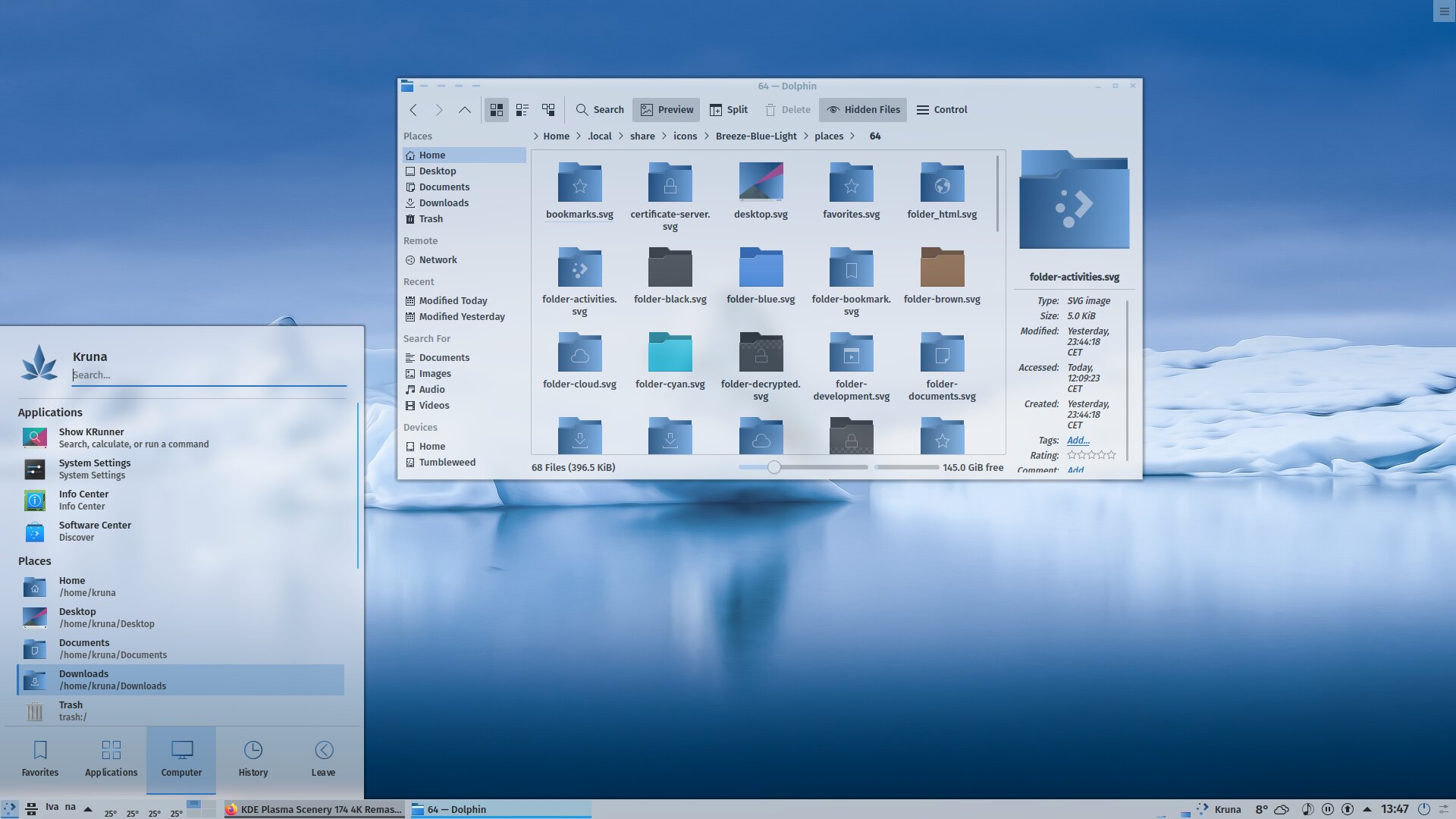Select folder-brown.svg icon
Image resolution: width=1456 pixels, height=819 pixels.
click(942, 267)
